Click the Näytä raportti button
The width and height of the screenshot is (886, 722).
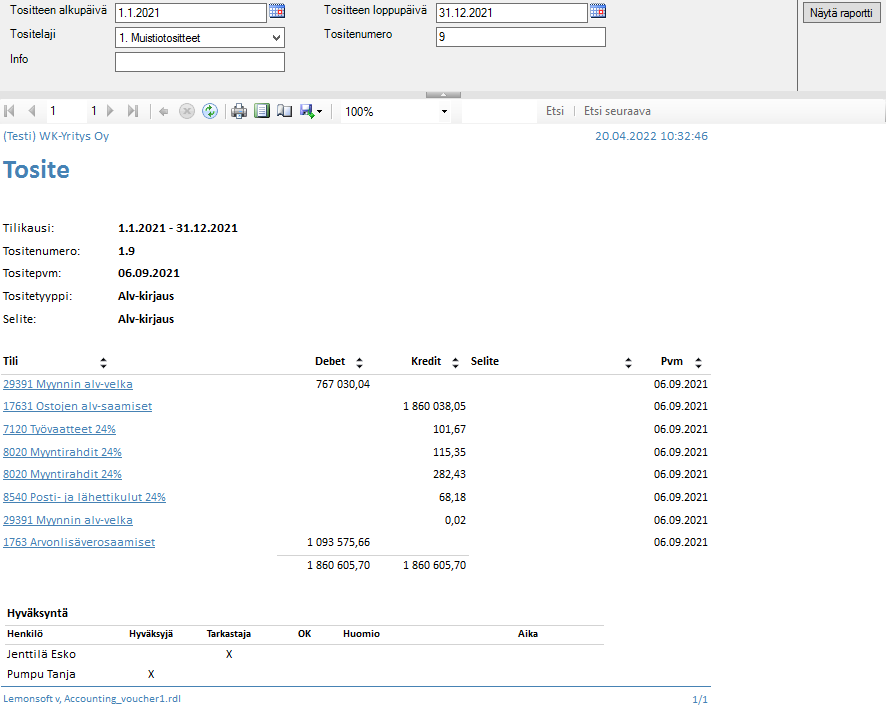840,13
